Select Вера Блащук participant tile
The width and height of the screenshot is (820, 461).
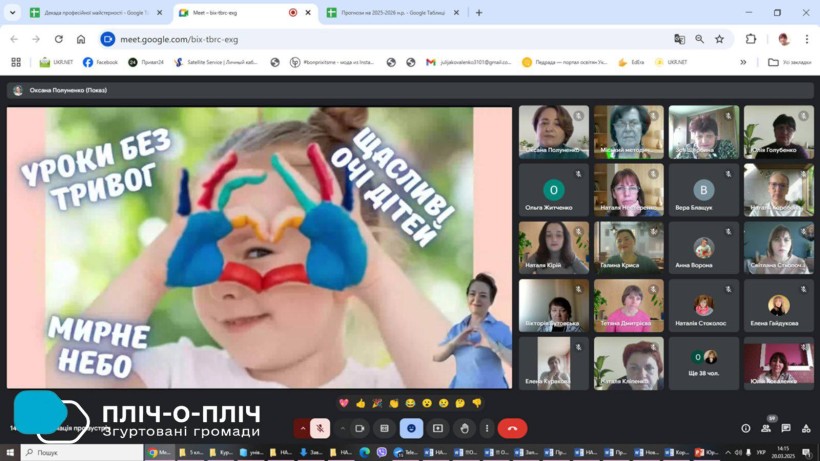point(704,190)
